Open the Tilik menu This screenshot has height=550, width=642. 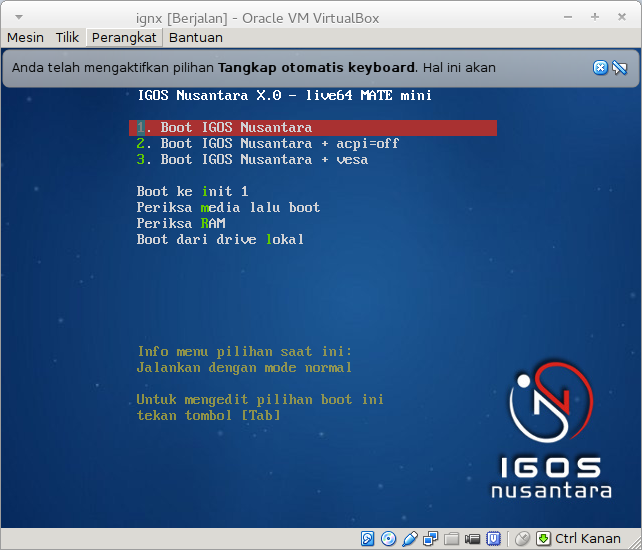click(67, 38)
